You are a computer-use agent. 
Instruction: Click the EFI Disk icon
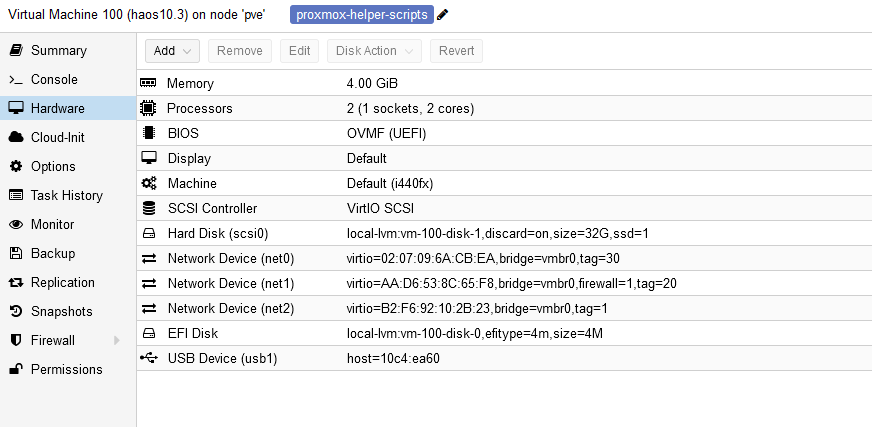pyautogui.click(x=149, y=333)
